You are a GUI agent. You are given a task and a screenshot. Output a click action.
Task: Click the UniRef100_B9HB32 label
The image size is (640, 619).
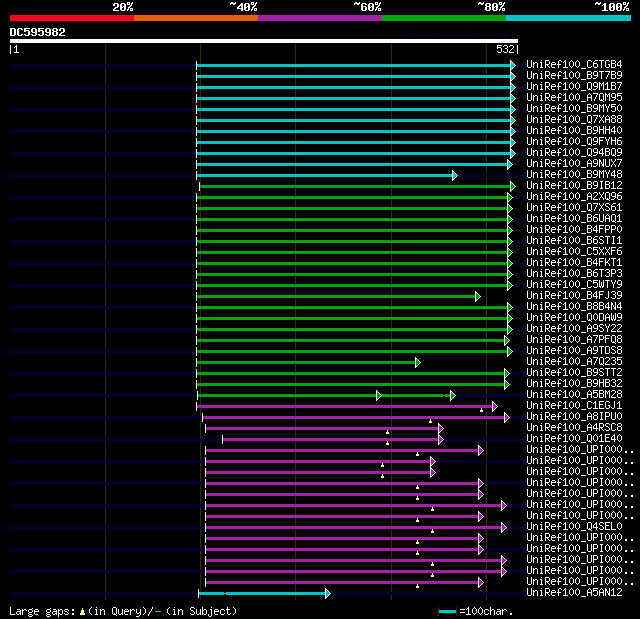pyautogui.click(x=574, y=384)
